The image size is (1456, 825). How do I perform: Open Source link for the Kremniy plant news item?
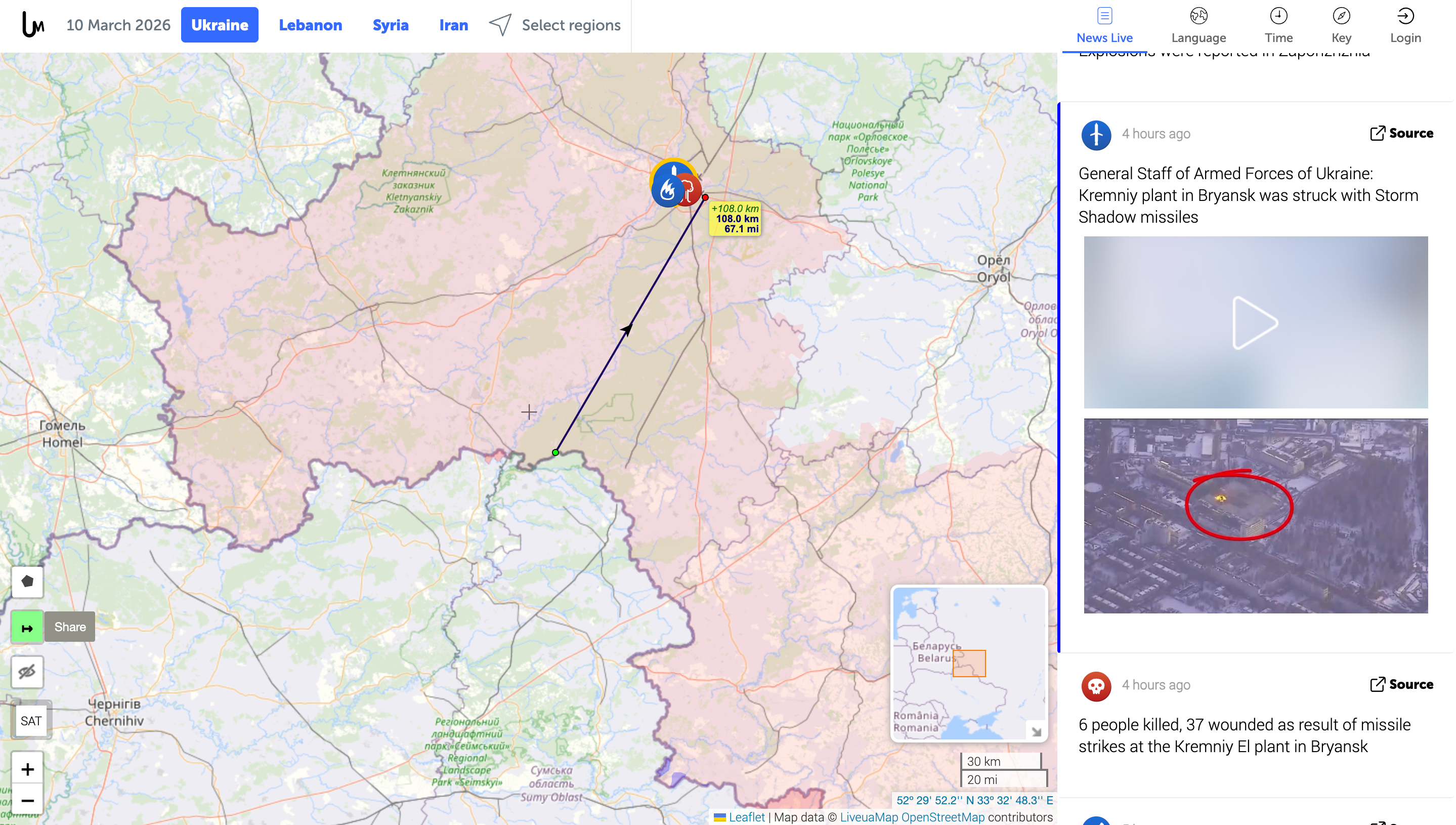(1403, 133)
